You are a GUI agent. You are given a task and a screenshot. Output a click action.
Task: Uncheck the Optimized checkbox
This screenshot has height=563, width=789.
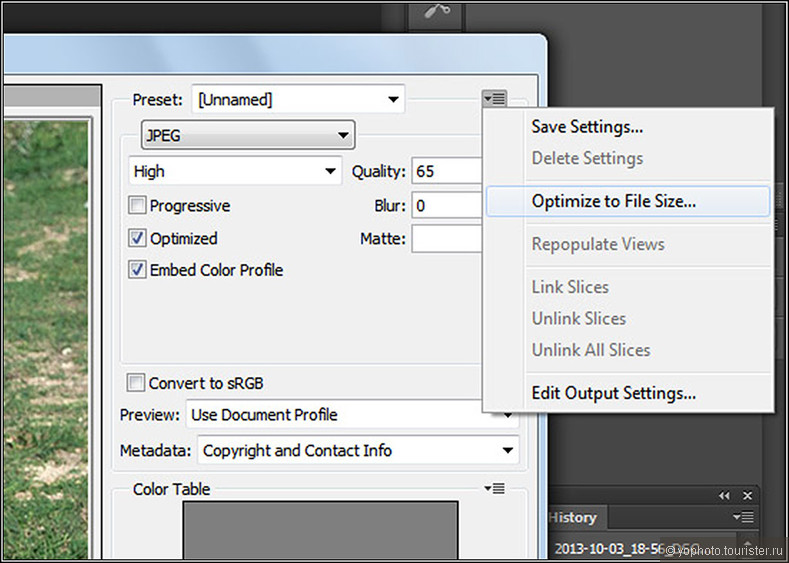coord(137,238)
